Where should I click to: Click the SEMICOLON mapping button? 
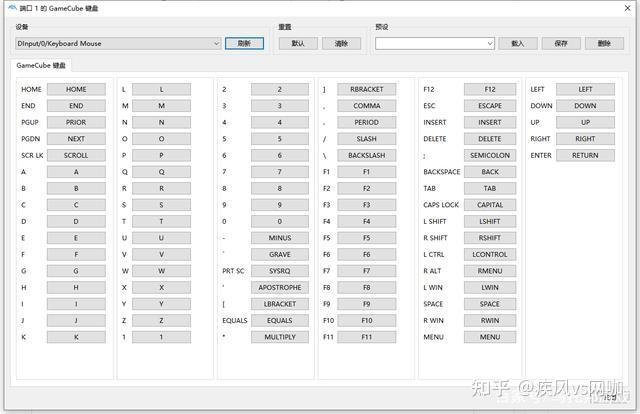(490, 156)
